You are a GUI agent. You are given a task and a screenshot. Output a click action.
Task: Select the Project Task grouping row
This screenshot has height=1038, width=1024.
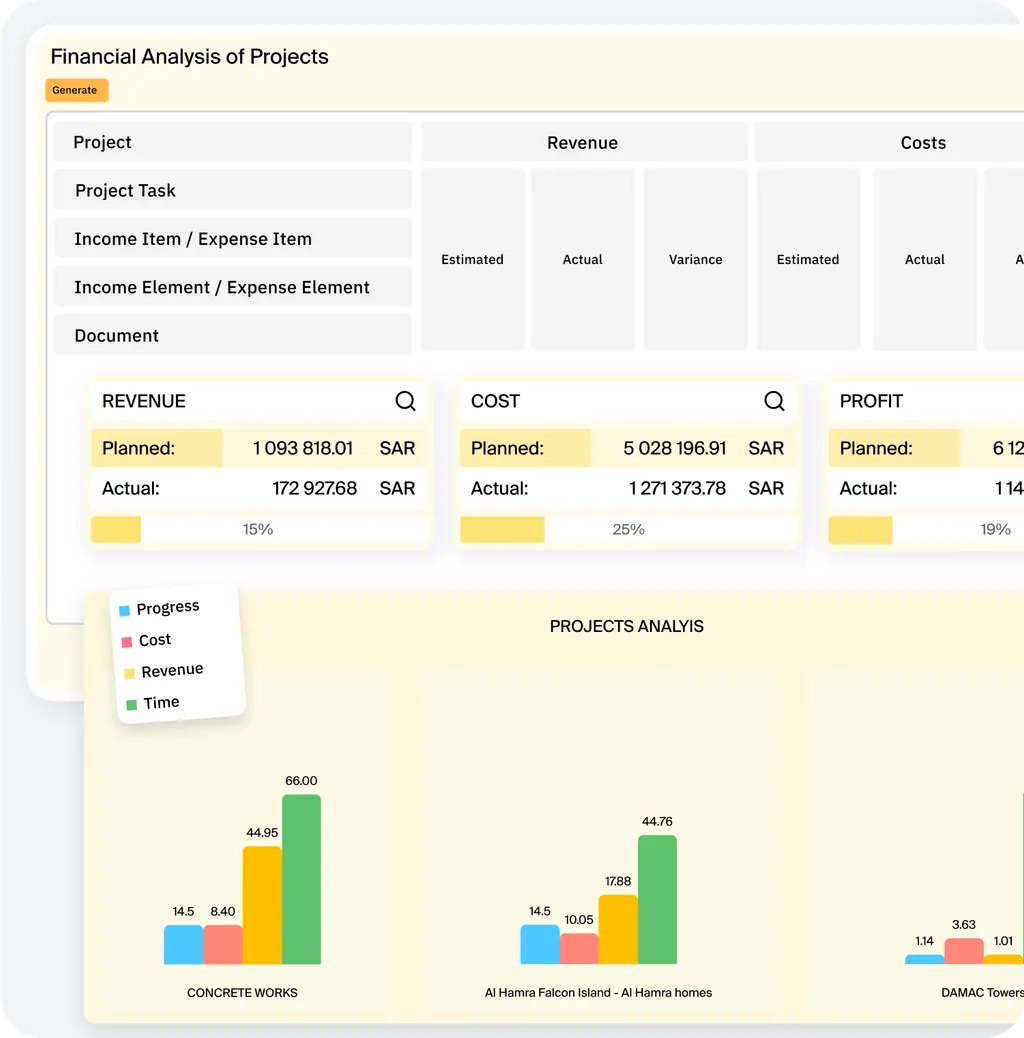pyautogui.click(x=233, y=190)
